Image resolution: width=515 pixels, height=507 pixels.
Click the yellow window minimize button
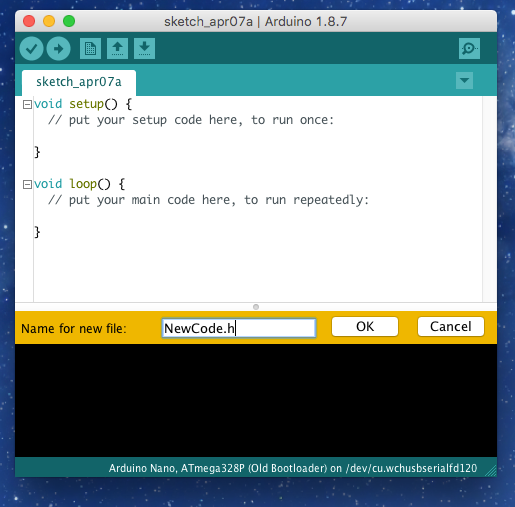tap(49, 21)
